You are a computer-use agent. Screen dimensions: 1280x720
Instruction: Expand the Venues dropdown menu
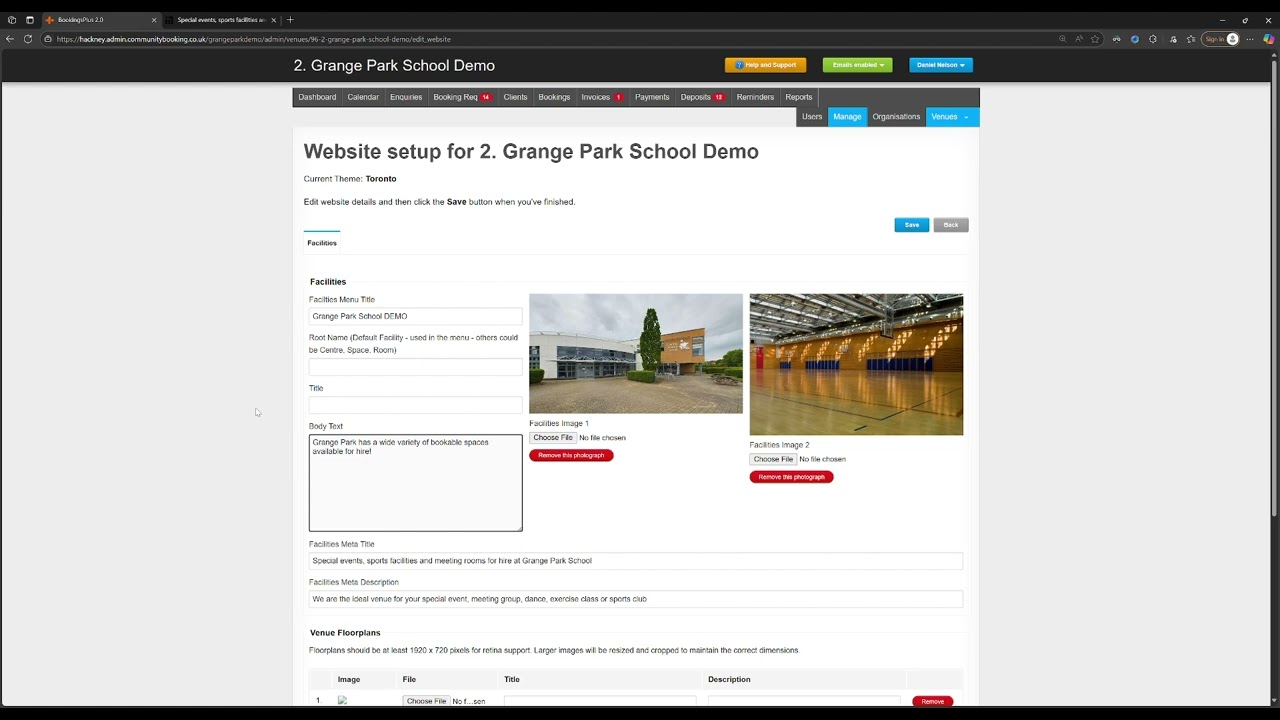pos(952,117)
